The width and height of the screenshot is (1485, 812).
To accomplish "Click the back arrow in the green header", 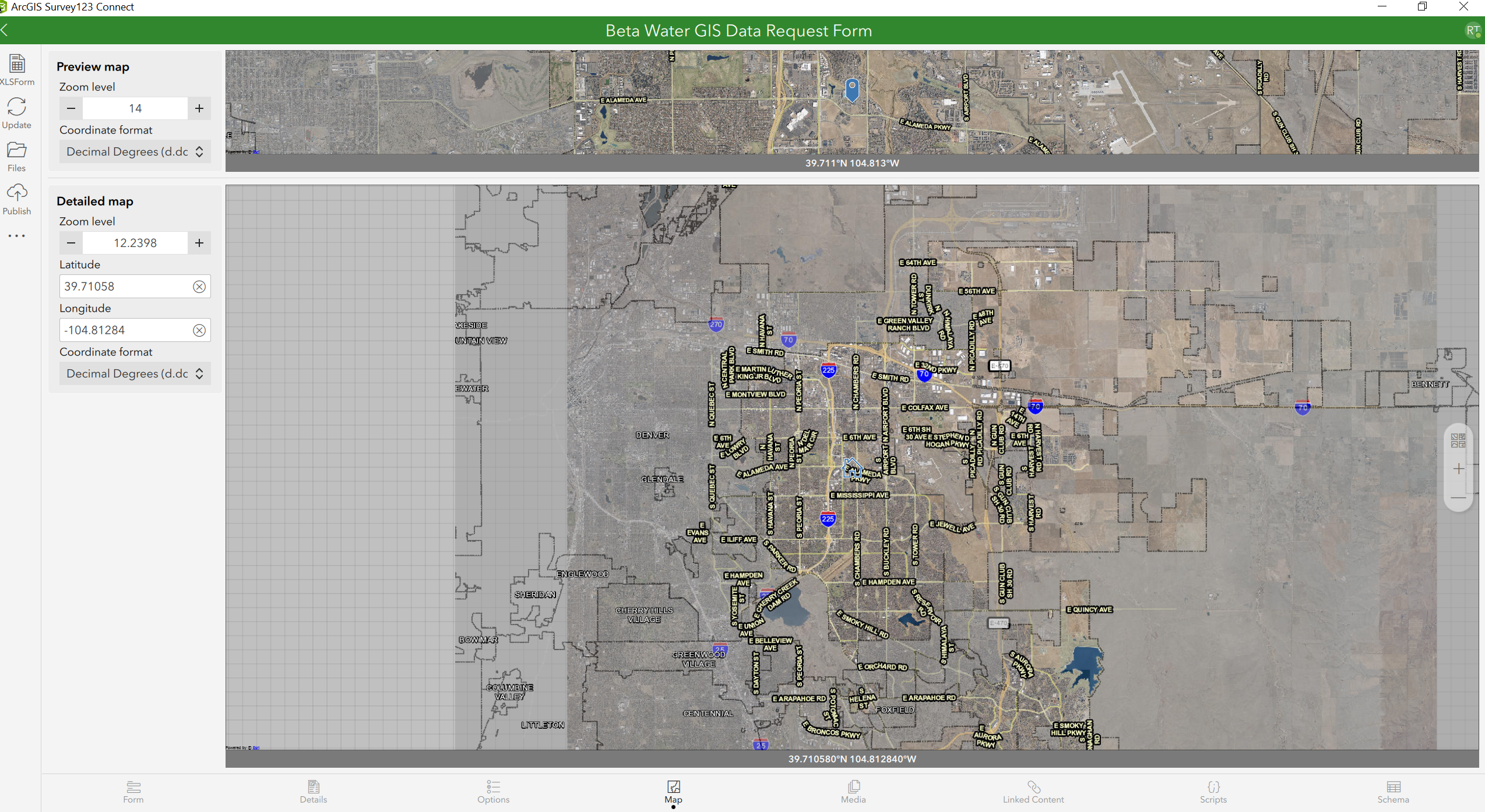I will click(5, 30).
